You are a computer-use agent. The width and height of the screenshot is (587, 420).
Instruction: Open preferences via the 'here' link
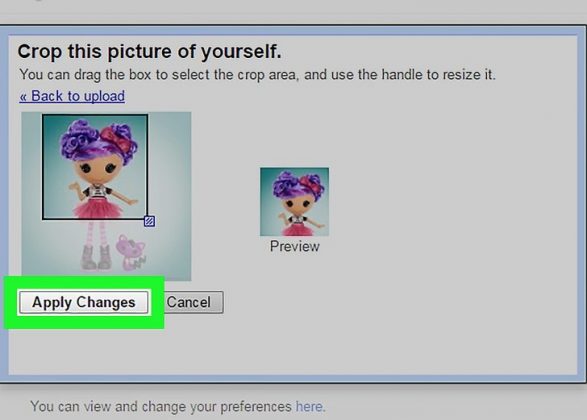pos(309,407)
